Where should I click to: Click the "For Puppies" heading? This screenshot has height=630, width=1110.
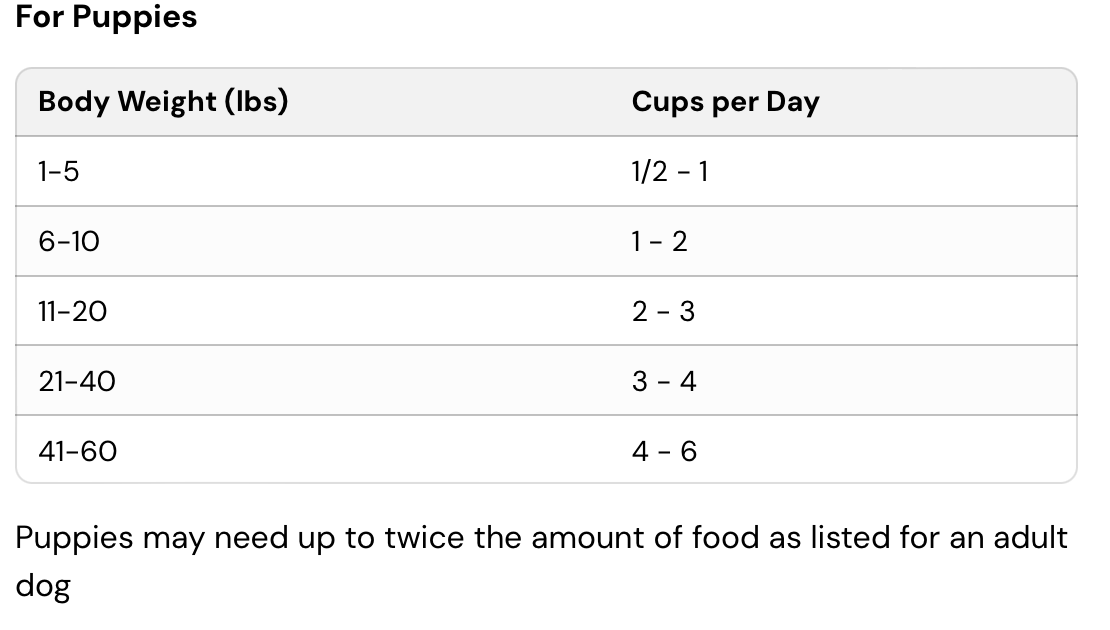[106, 17]
